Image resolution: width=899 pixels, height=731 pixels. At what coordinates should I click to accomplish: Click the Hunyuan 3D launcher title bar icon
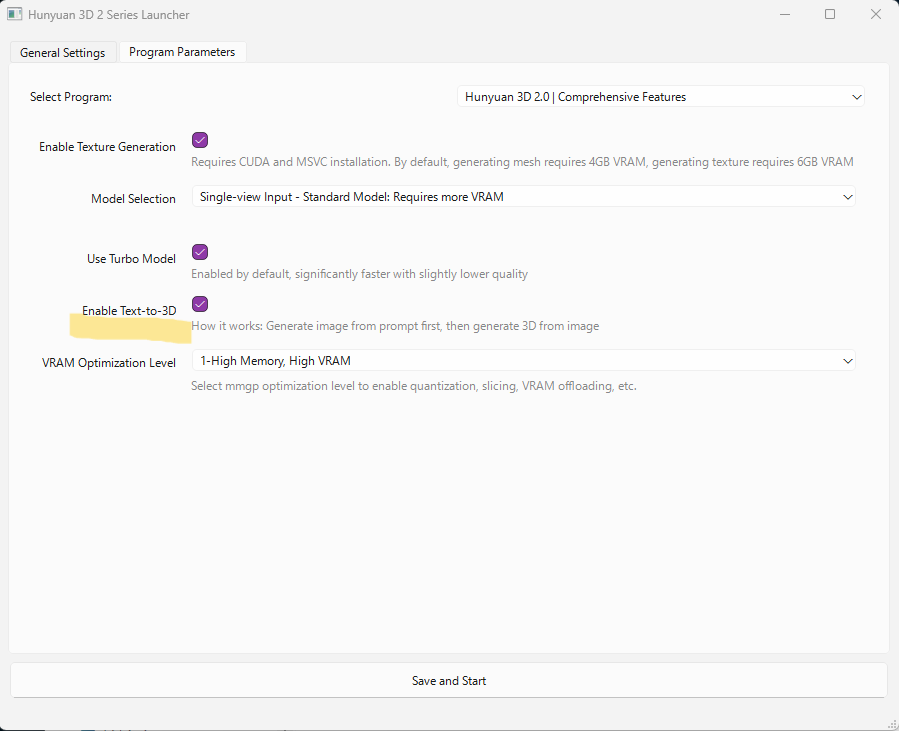pyautogui.click(x=15, y=15)
